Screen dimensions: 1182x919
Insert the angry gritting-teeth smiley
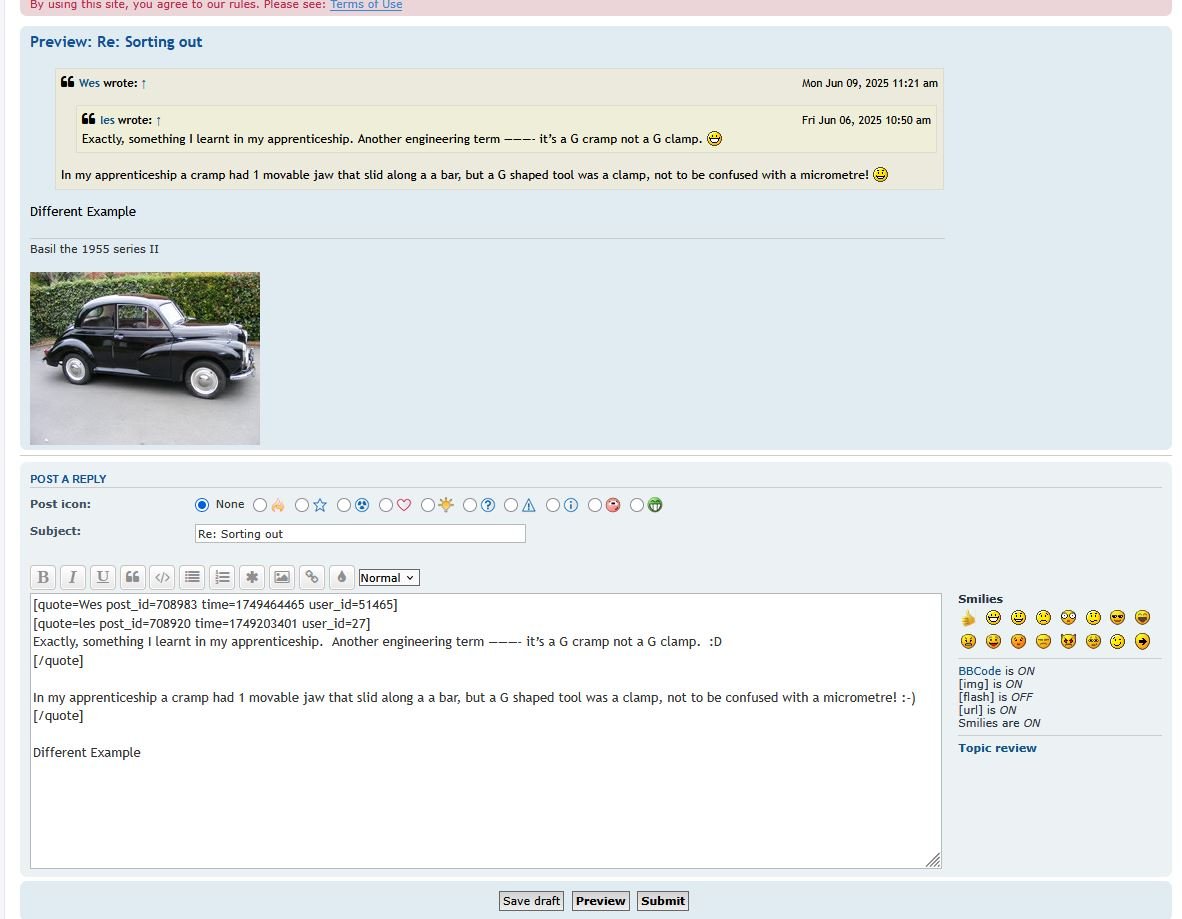point(968,642)
